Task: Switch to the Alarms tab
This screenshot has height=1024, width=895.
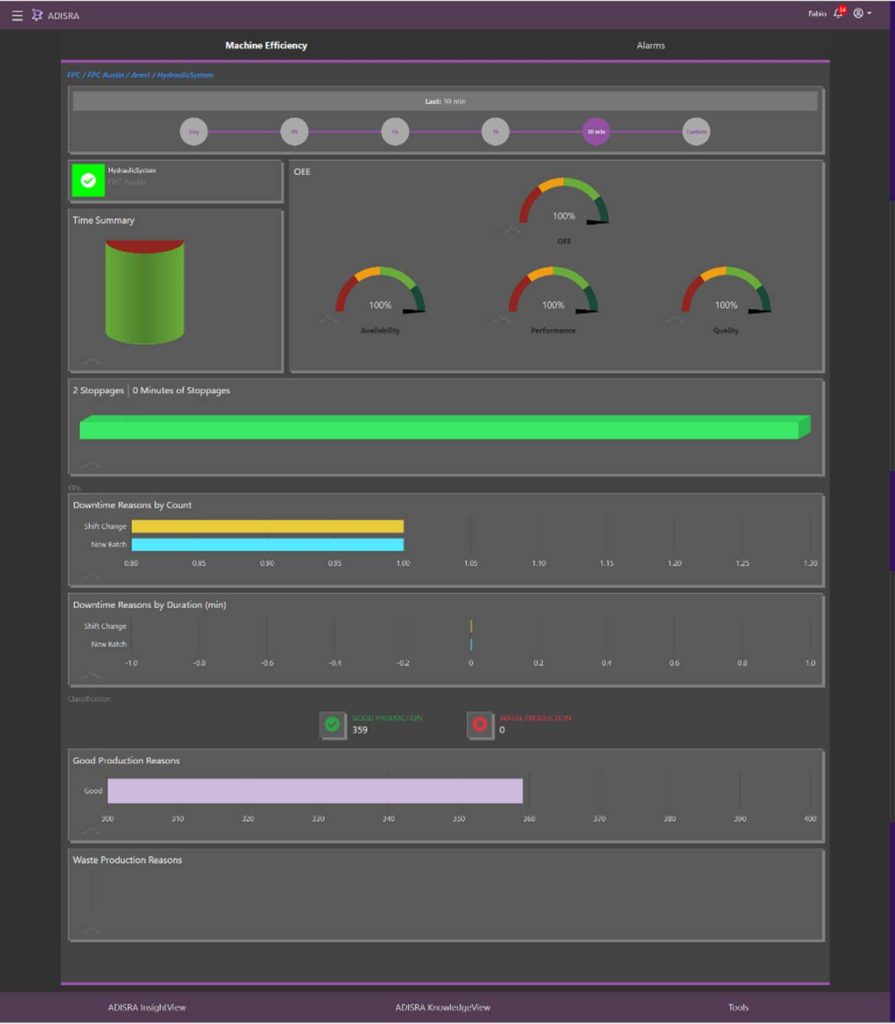Action: click(x=650, y=46)
